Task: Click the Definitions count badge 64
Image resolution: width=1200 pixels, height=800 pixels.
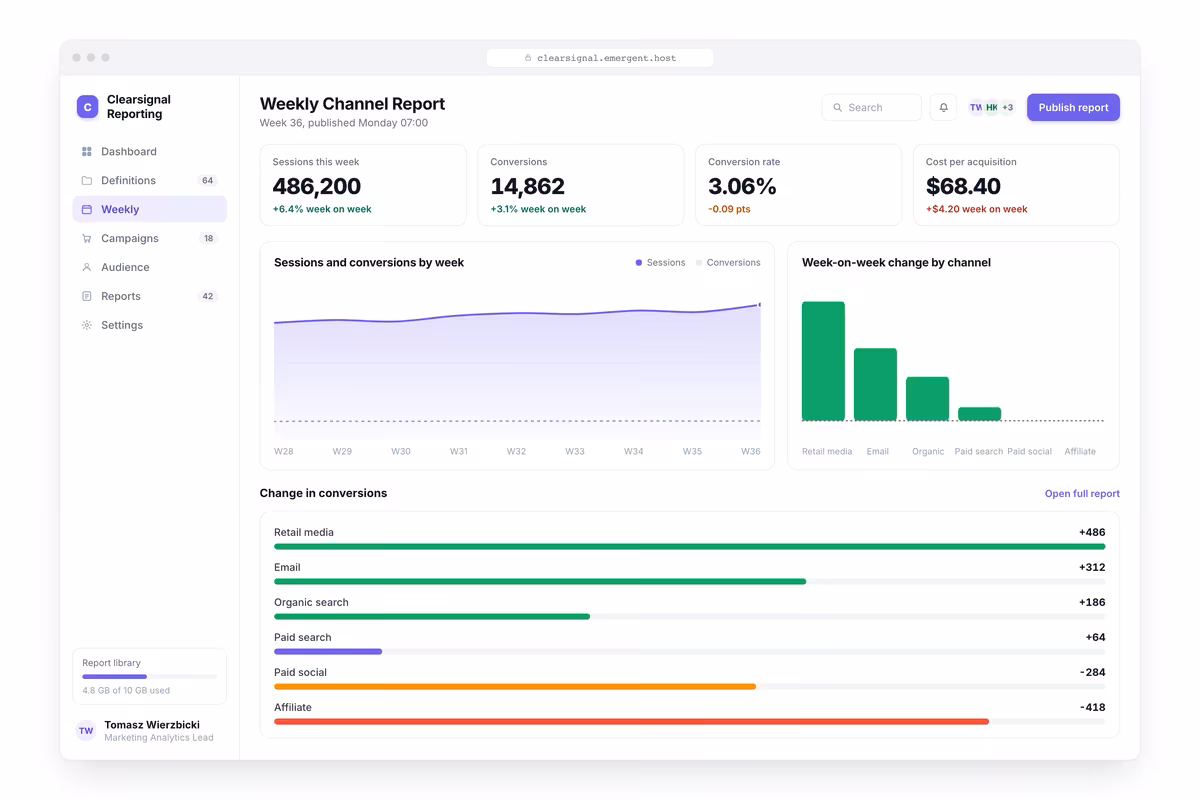Action: [207, 181]
